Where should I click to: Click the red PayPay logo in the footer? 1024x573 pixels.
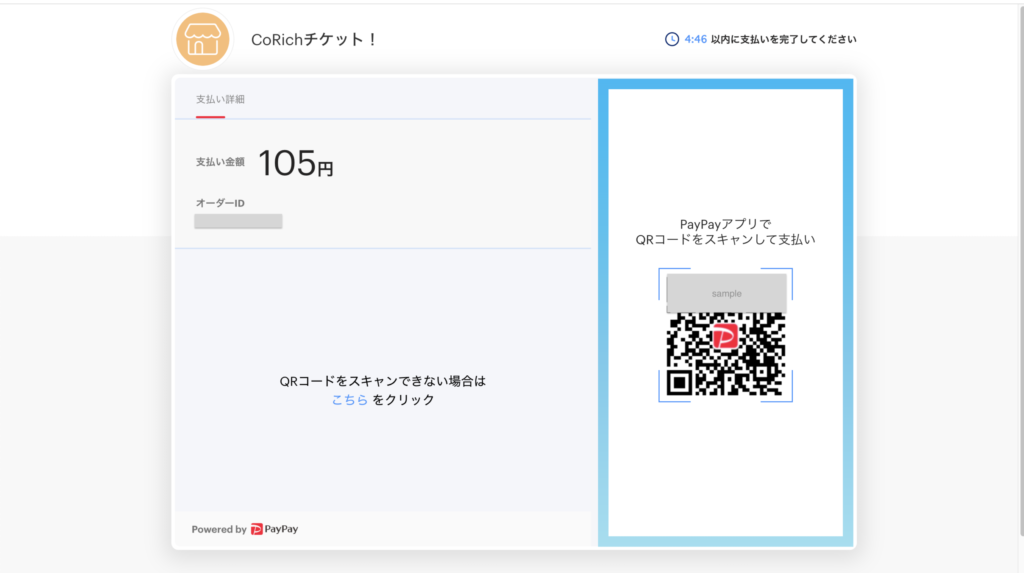point(257,529)
